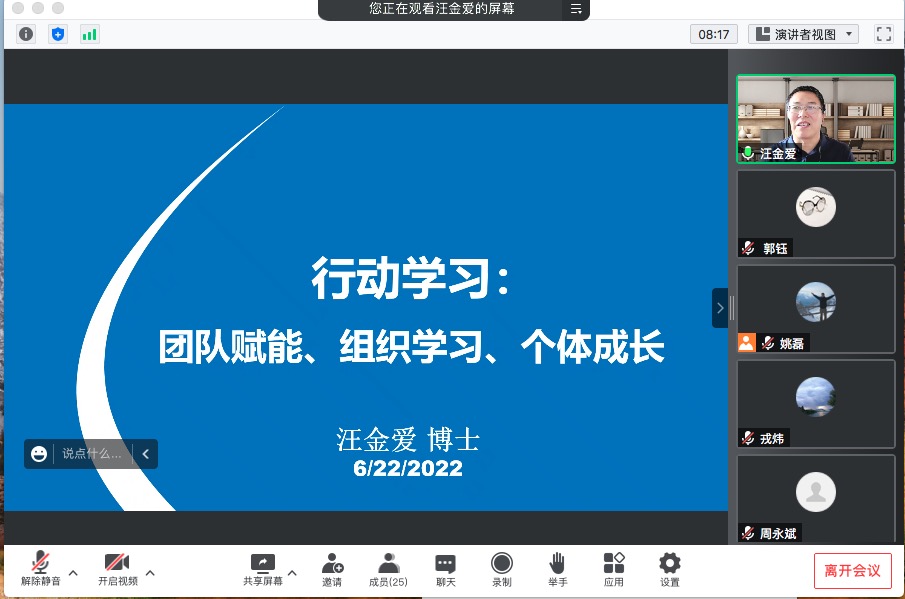Image resolution: width=905 pixels, height=599 pixels.
Task: Open meeting information icon
Action: (26, 34)
